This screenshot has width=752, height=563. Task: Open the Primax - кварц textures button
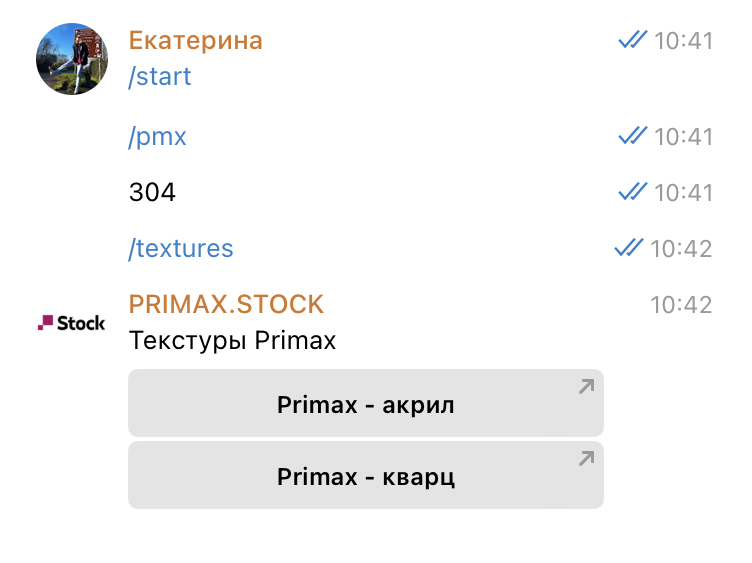tap(365, 475)
